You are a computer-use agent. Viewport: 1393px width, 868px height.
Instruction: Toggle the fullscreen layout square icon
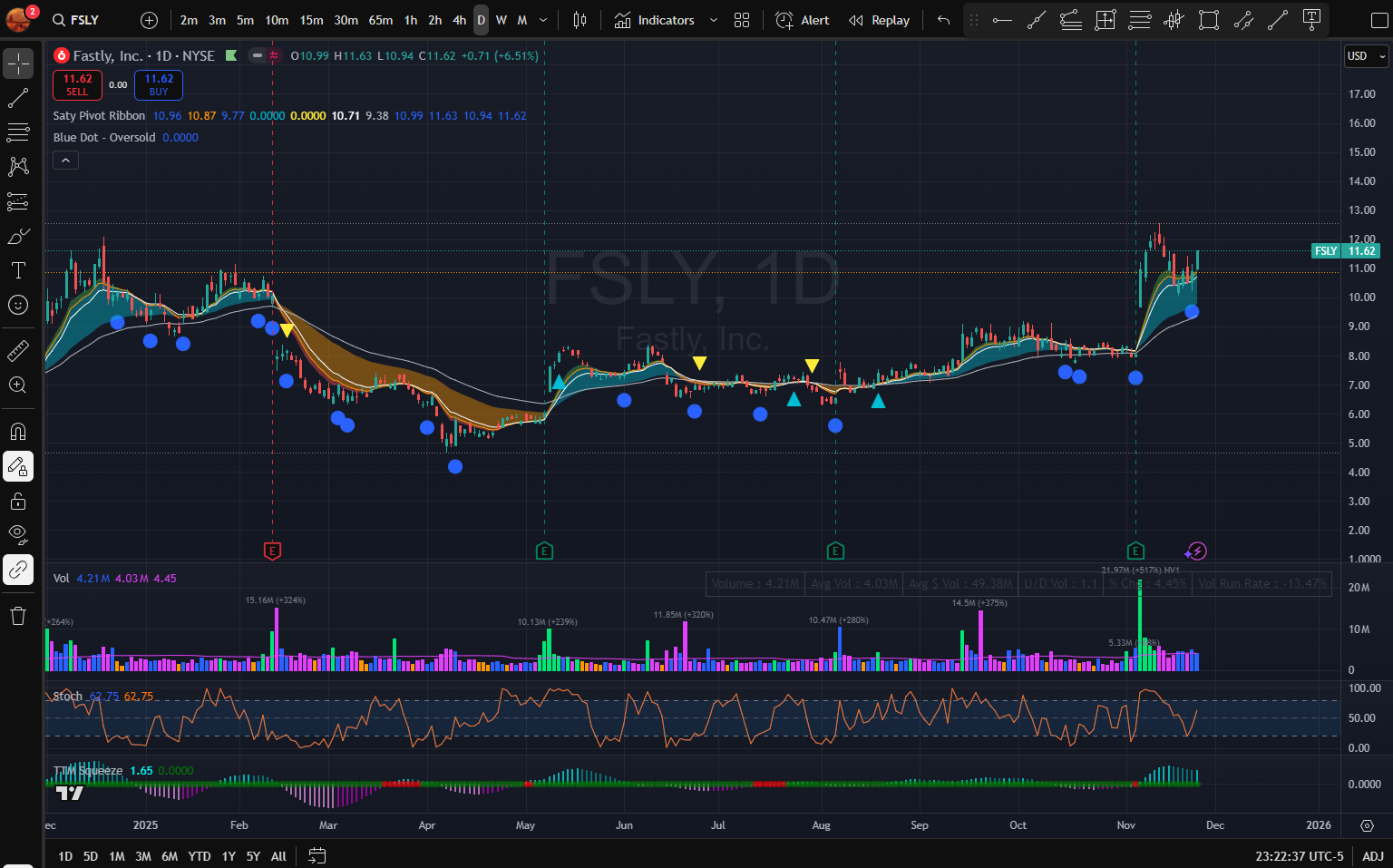point(1379,20)
